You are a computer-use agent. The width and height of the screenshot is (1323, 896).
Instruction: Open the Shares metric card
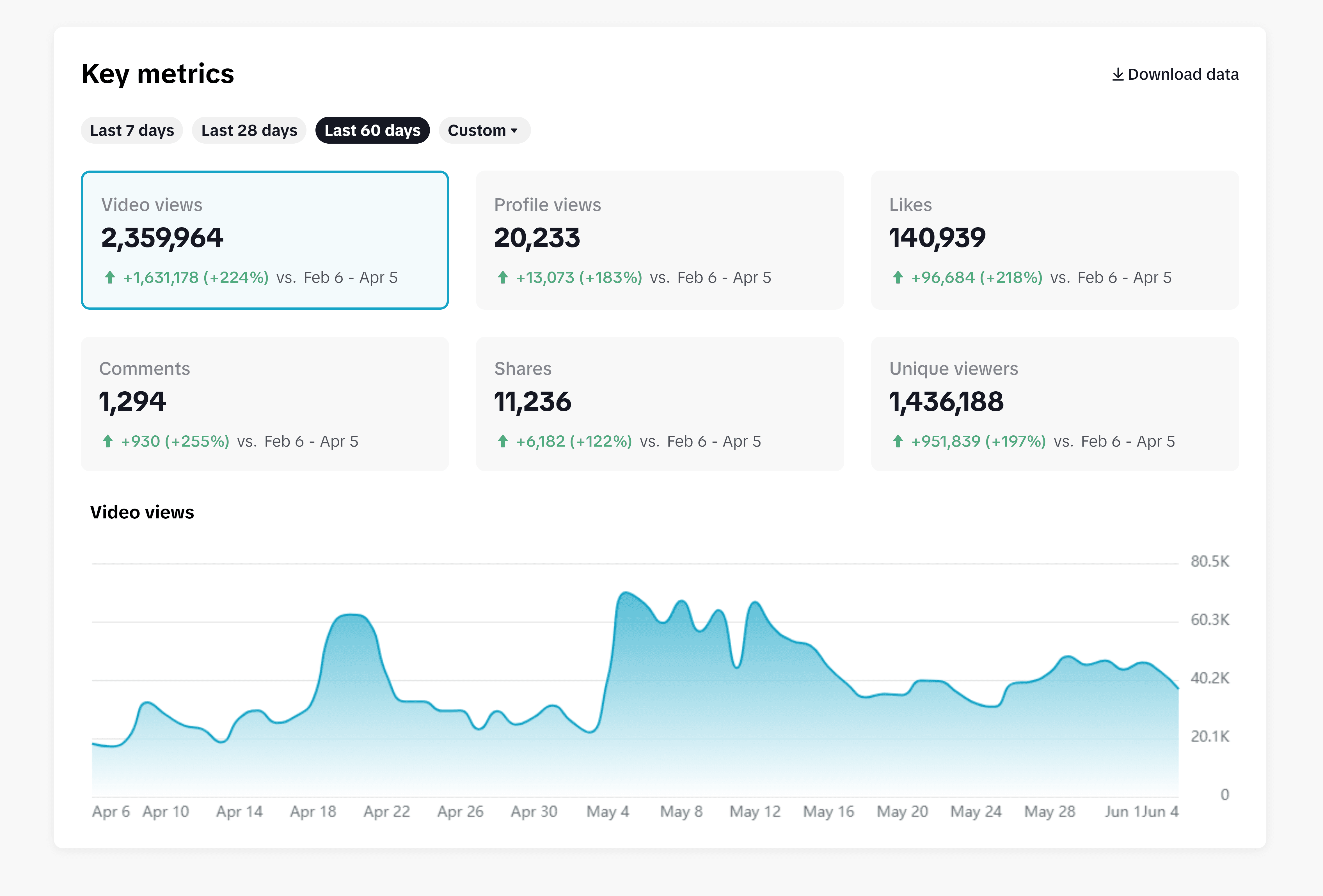click(659, 404)
